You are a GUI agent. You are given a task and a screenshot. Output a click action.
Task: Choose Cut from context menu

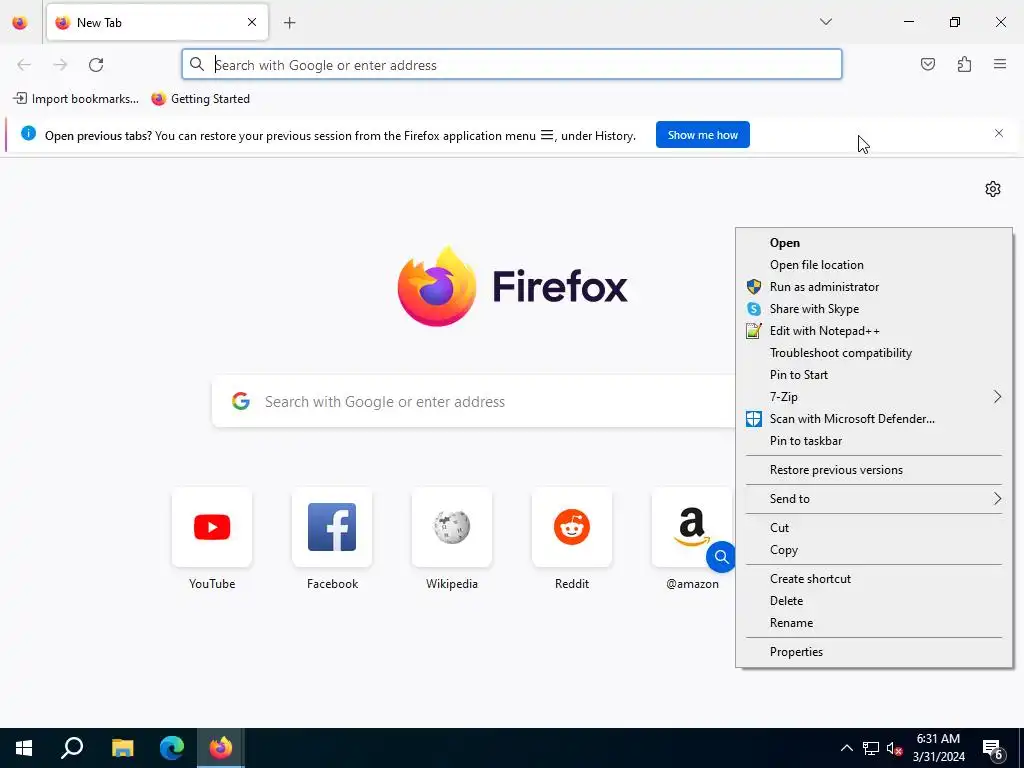tap(874, 528)
